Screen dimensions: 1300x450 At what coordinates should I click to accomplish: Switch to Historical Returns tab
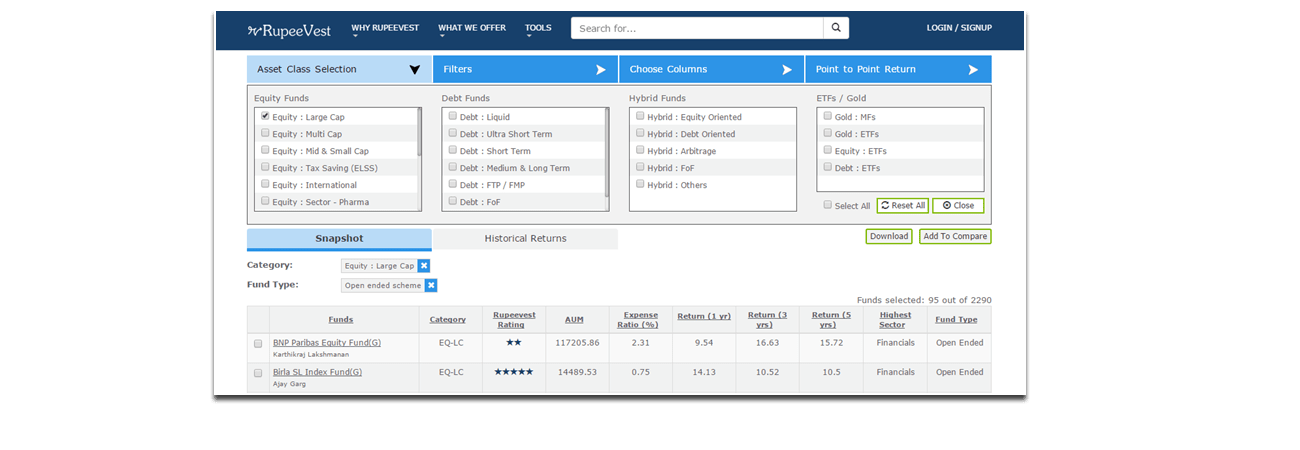point(525,239)
